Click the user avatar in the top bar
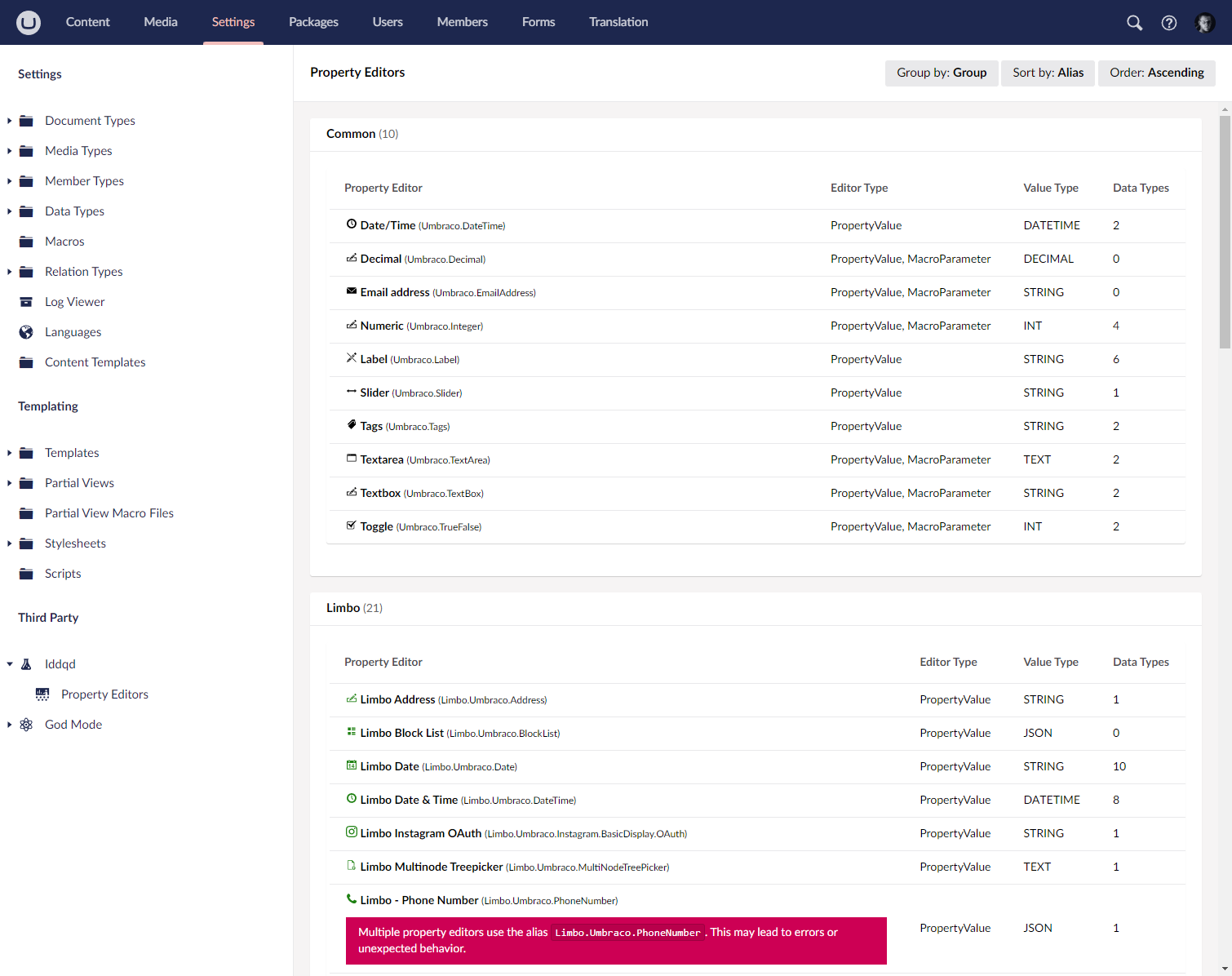 [x=1205, y=22]
